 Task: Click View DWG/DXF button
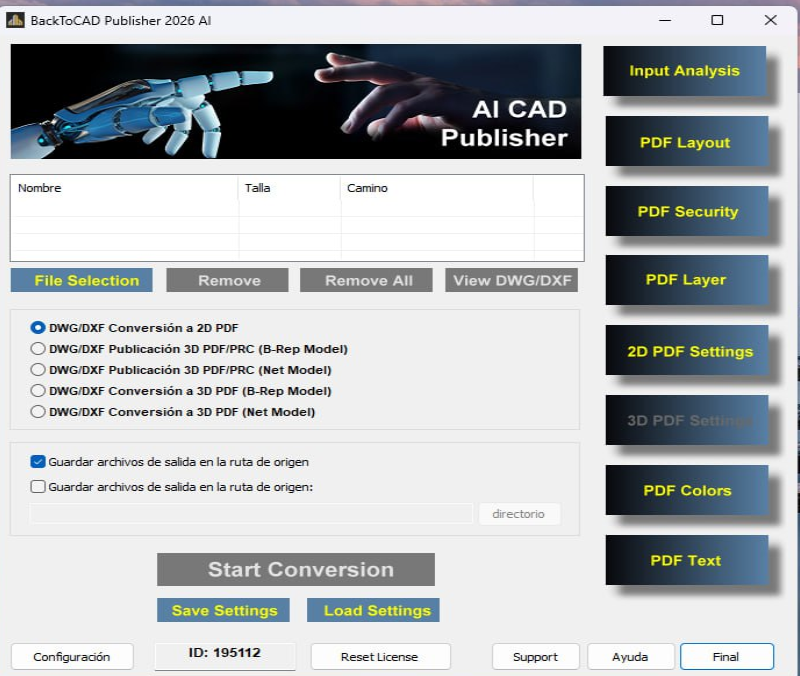[x=512, y=280]
